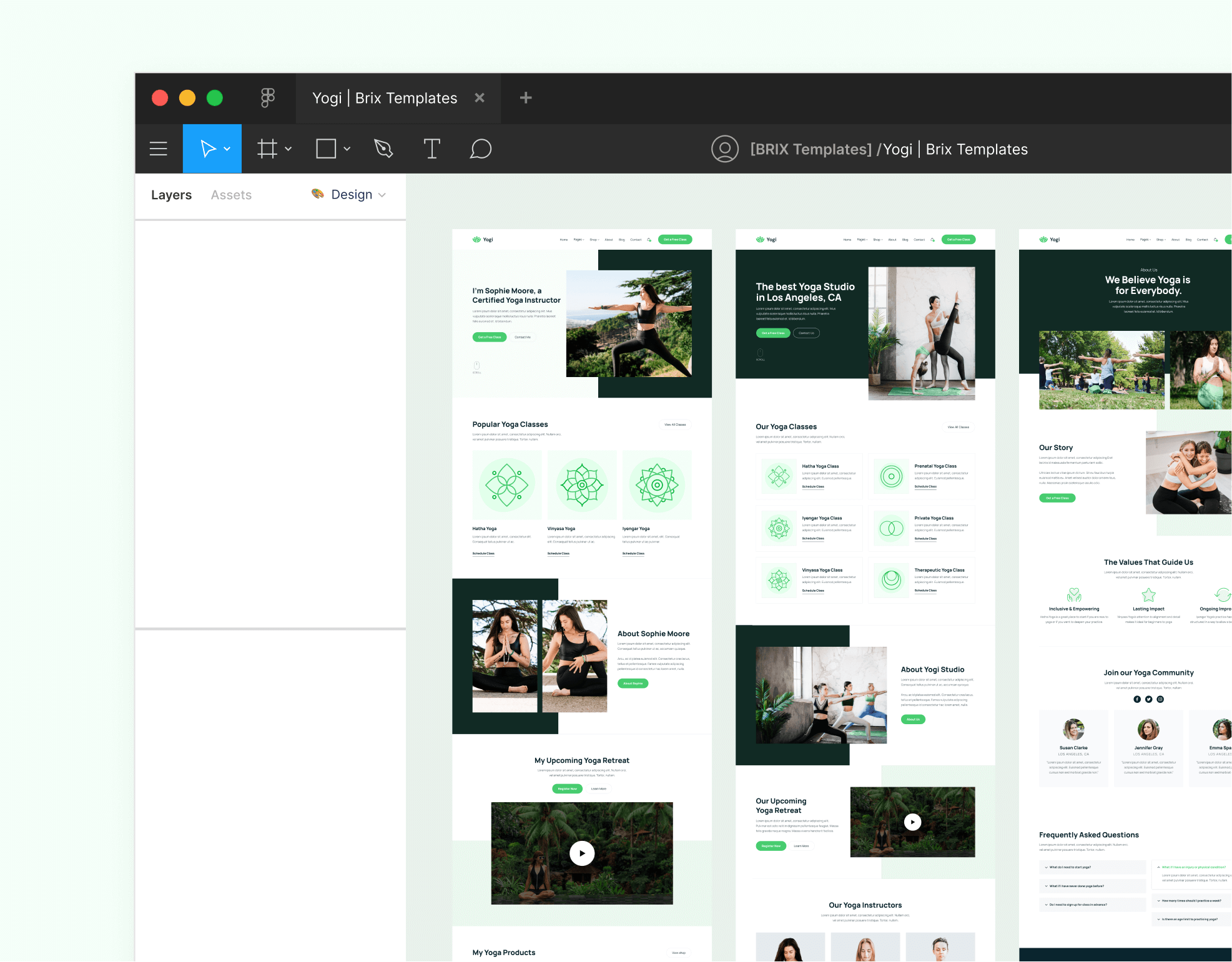Screen dimensions: 1232x962
Task: Click the [BRIX Templates] breadcrumb
Action: coord(811,149)
